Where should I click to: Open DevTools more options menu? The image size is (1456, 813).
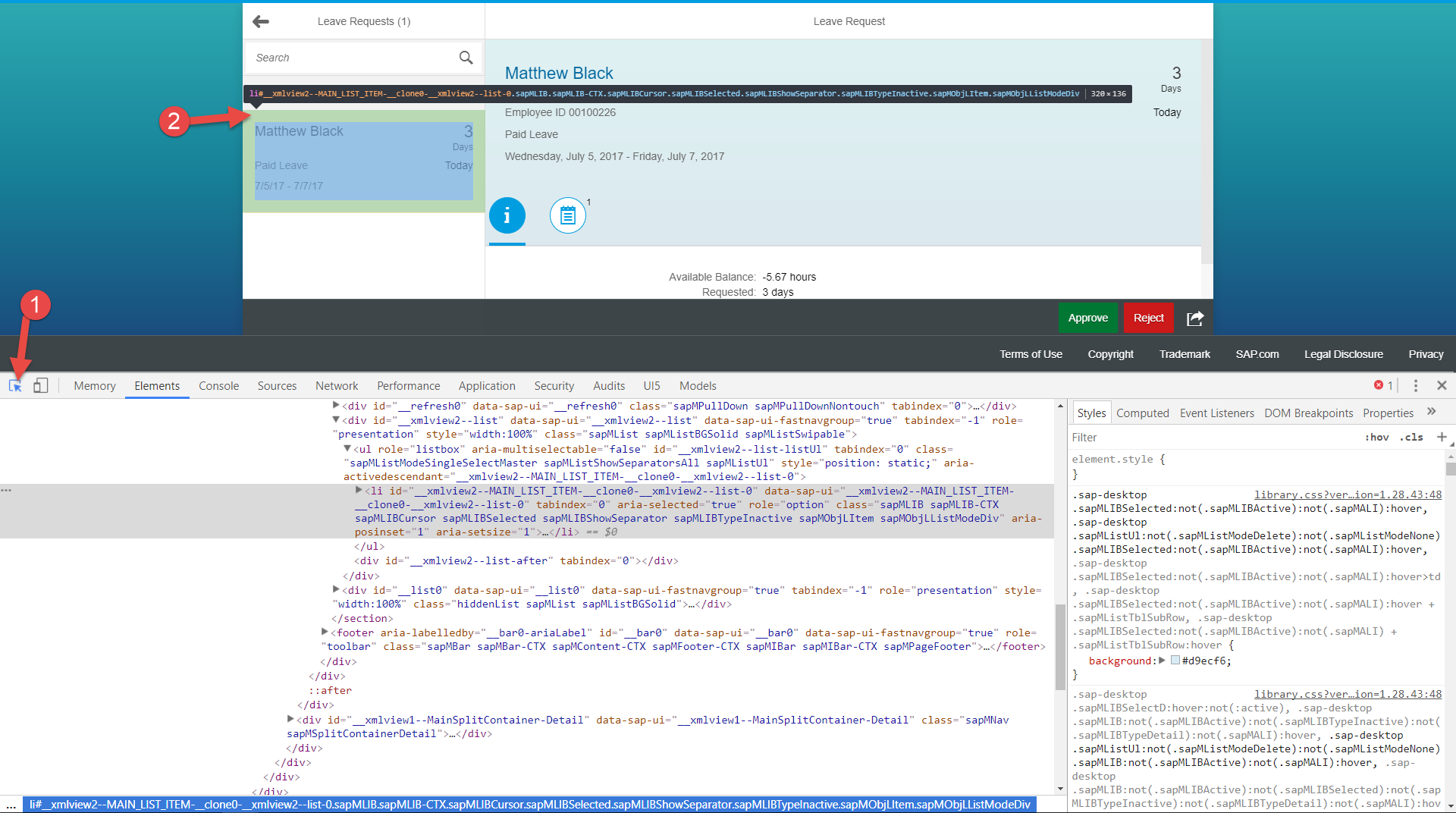pyautogui.click(x=1415, y=385)
